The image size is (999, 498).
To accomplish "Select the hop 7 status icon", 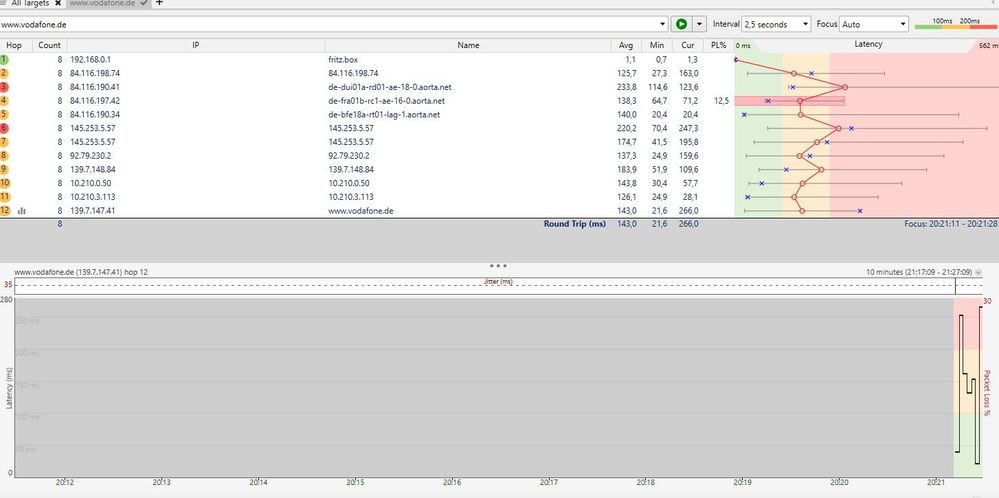I will click(4, 142).
